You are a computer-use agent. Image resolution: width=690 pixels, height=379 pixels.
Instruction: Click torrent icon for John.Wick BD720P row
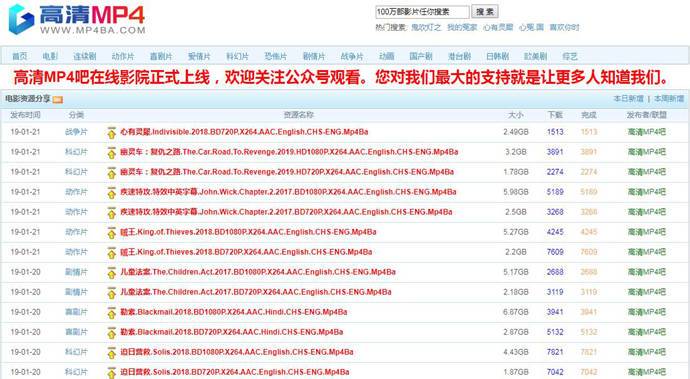tap(112, 213)
